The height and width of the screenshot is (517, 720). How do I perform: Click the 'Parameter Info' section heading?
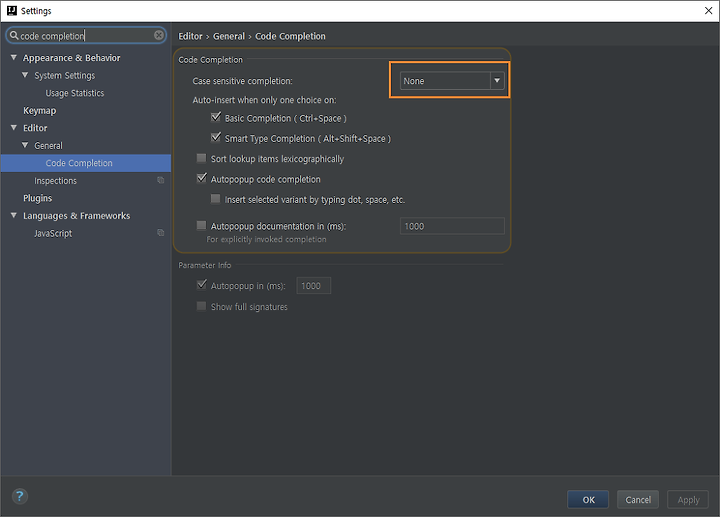pyautogui.click(x=205, y=265)
